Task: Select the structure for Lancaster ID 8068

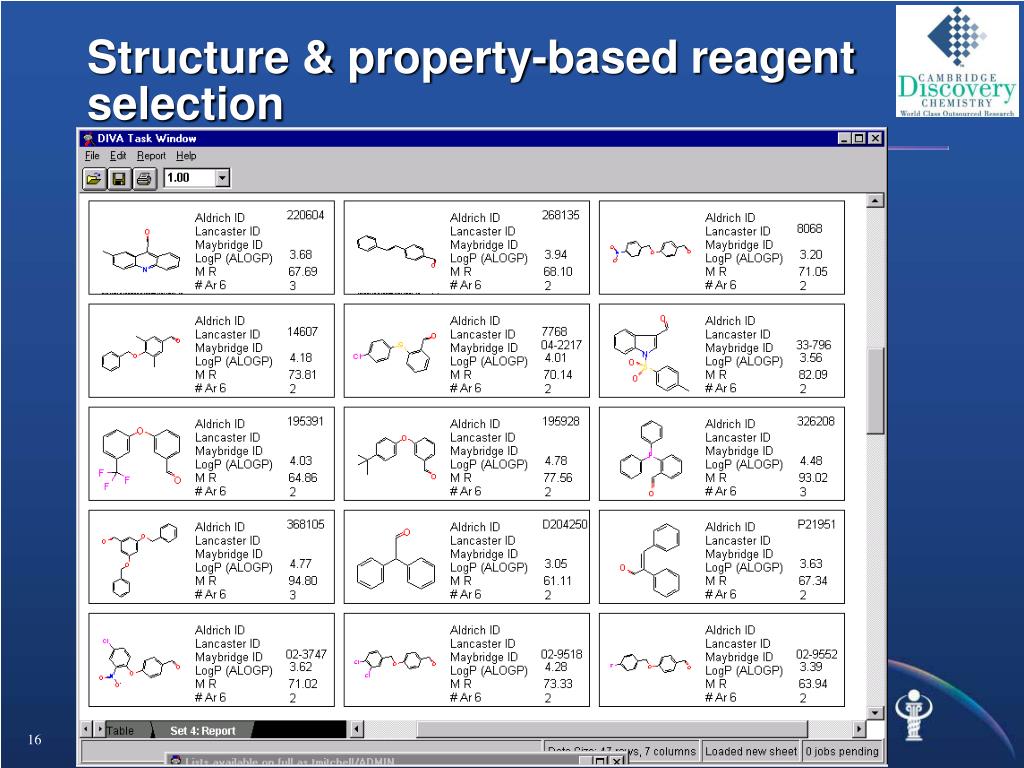Action: 650,251
